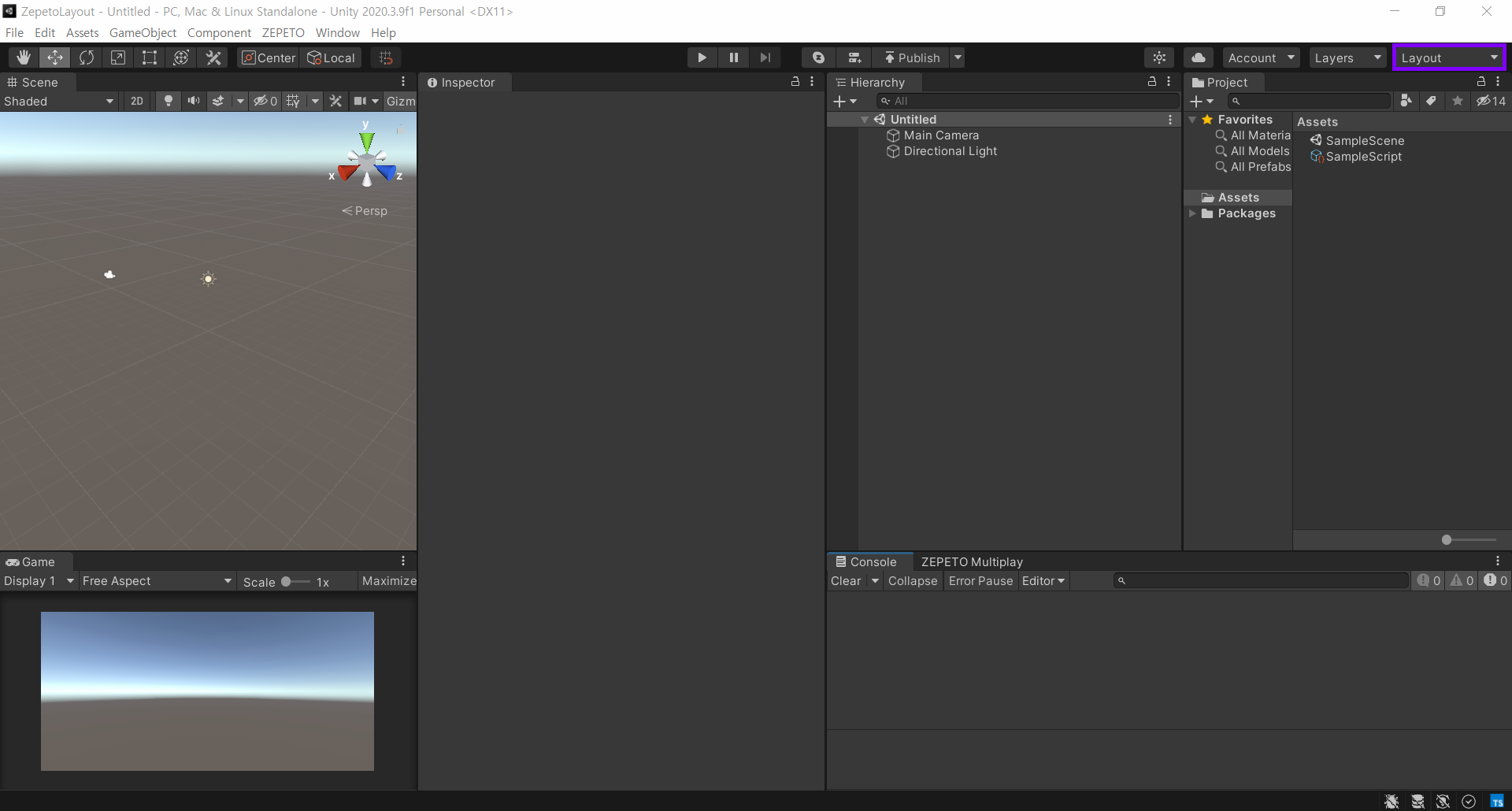The image size is (1512, 811).
Task: Open Display 1 dropdown in Game view
Action: click(x=39, y=581)
